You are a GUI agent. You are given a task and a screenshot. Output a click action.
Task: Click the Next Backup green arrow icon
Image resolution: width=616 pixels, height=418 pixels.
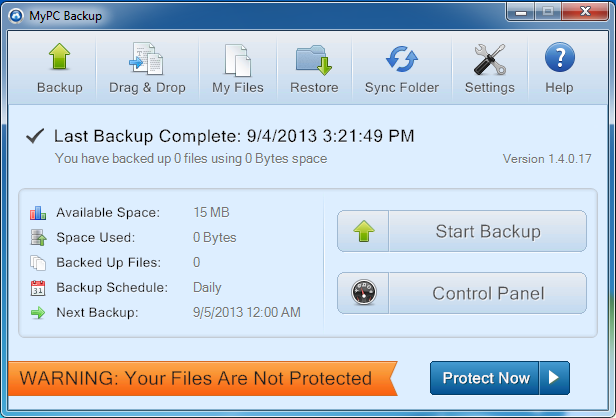pyautogui.click(x=38, y=313)
